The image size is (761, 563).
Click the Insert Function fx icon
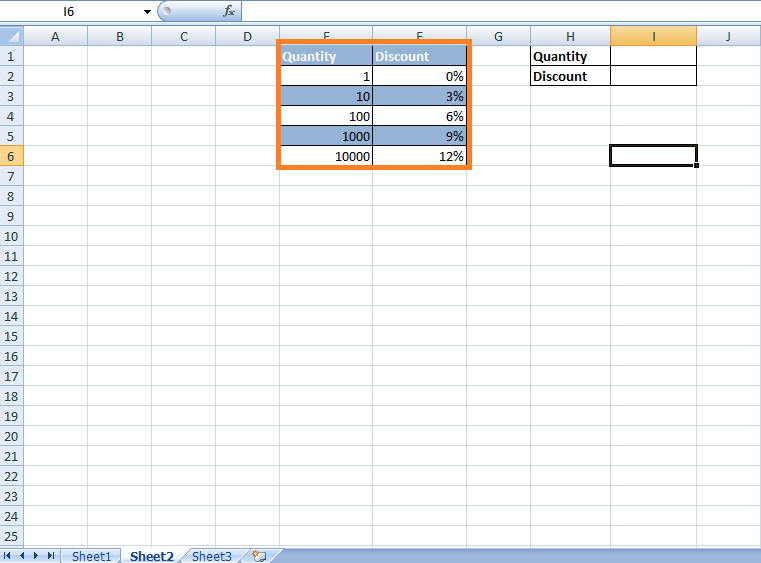(x=229, y=11)
